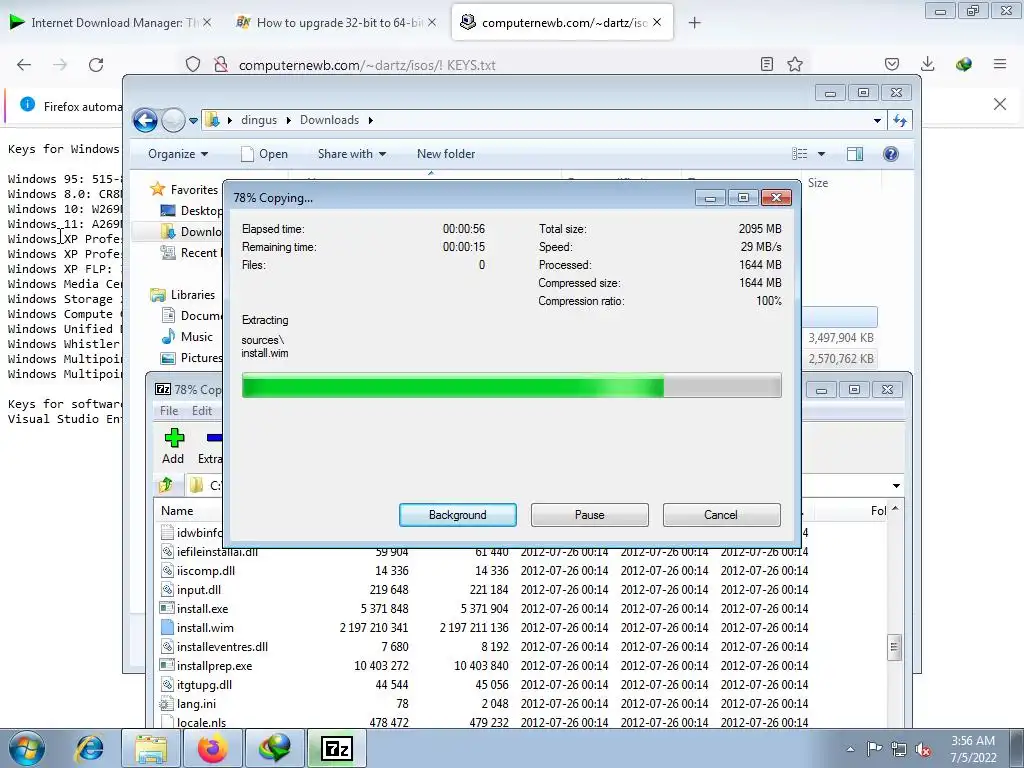Image resolution: width=1024 pixels, height=768 pixels.
Task: Open Firefox application menu
Action: tap(999, 64)
